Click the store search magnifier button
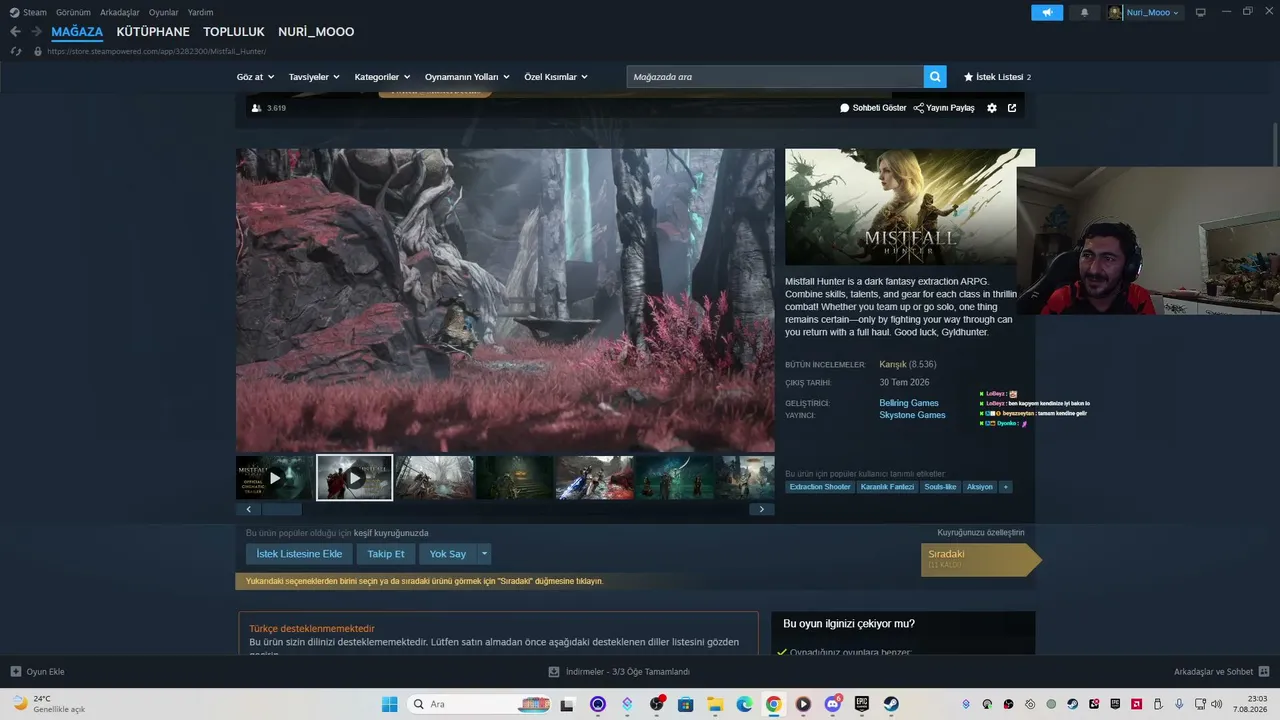Viewport: 1280px width, 720px height. point(935,77)
